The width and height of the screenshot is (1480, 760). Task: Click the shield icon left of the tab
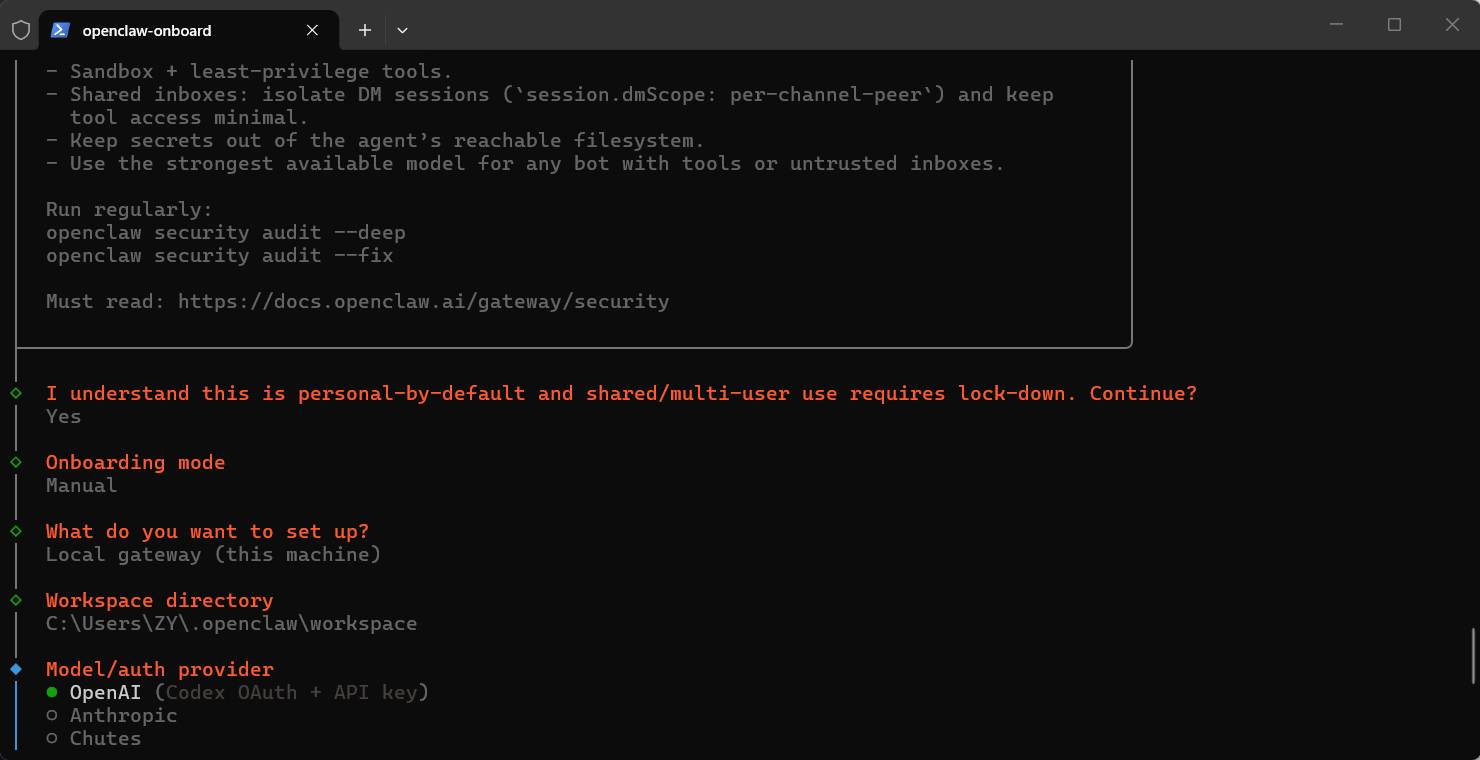tap(20, 30)
